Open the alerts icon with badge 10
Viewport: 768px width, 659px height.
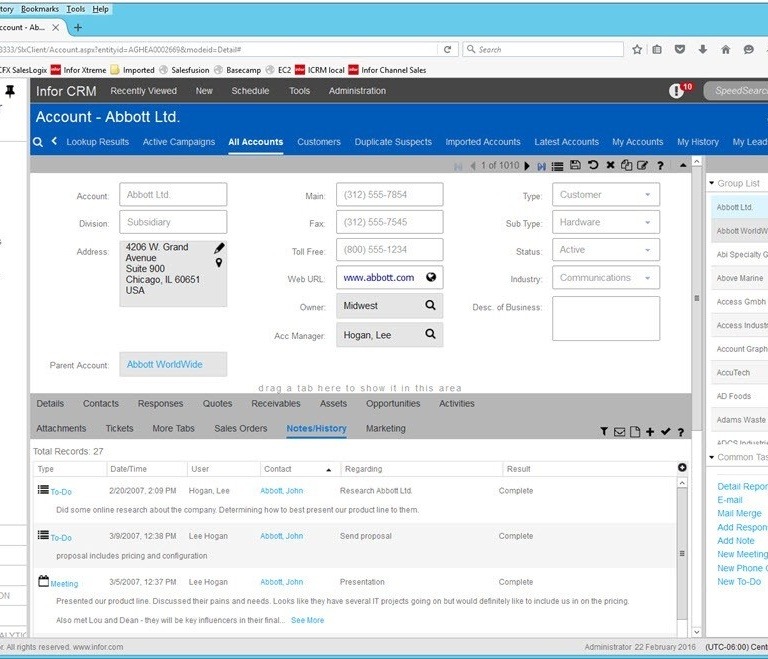pos(676,91)
